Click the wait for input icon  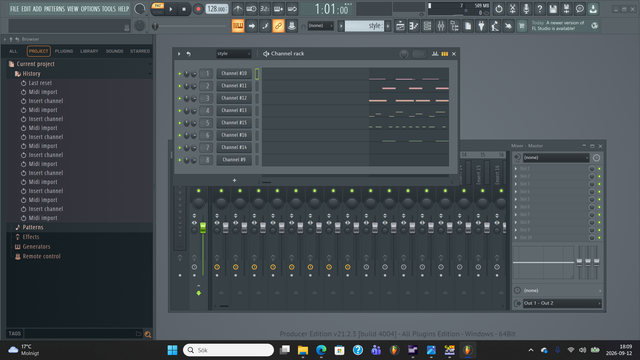tap(251, 9)
